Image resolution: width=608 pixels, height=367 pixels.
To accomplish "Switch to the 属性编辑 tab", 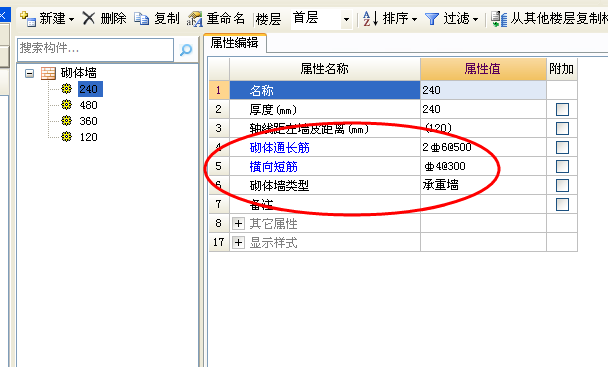I will pyautogui.click(x=235, y=43).
